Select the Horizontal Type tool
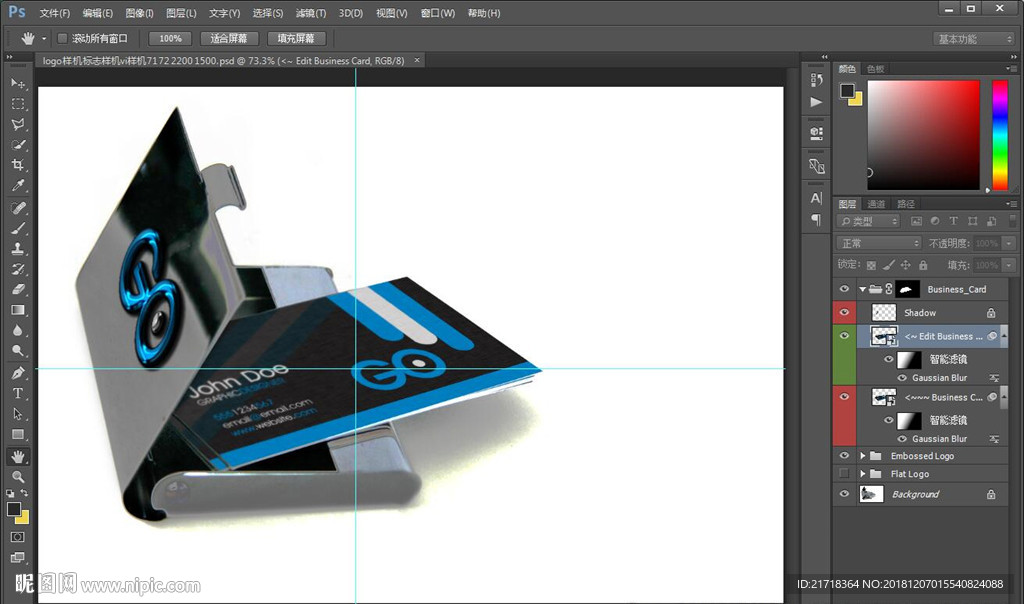The image size is (1024, 604). pos(18,393)
